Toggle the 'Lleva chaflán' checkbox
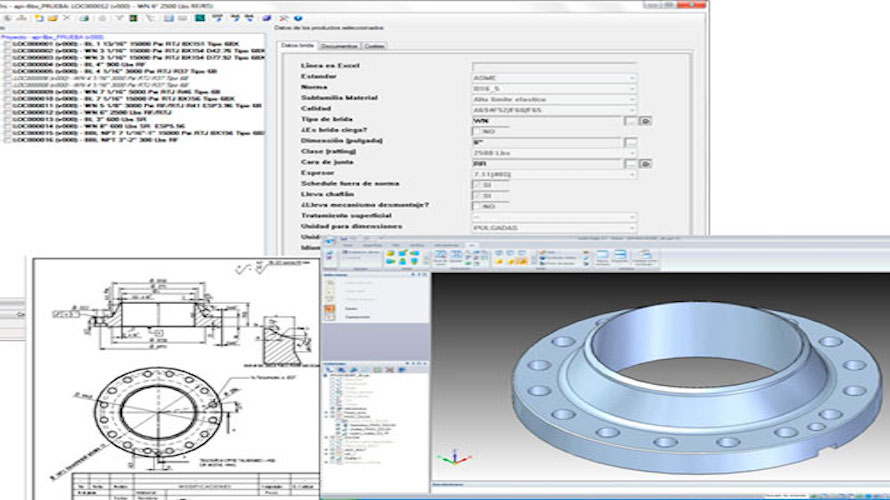 tap(476, 195)
